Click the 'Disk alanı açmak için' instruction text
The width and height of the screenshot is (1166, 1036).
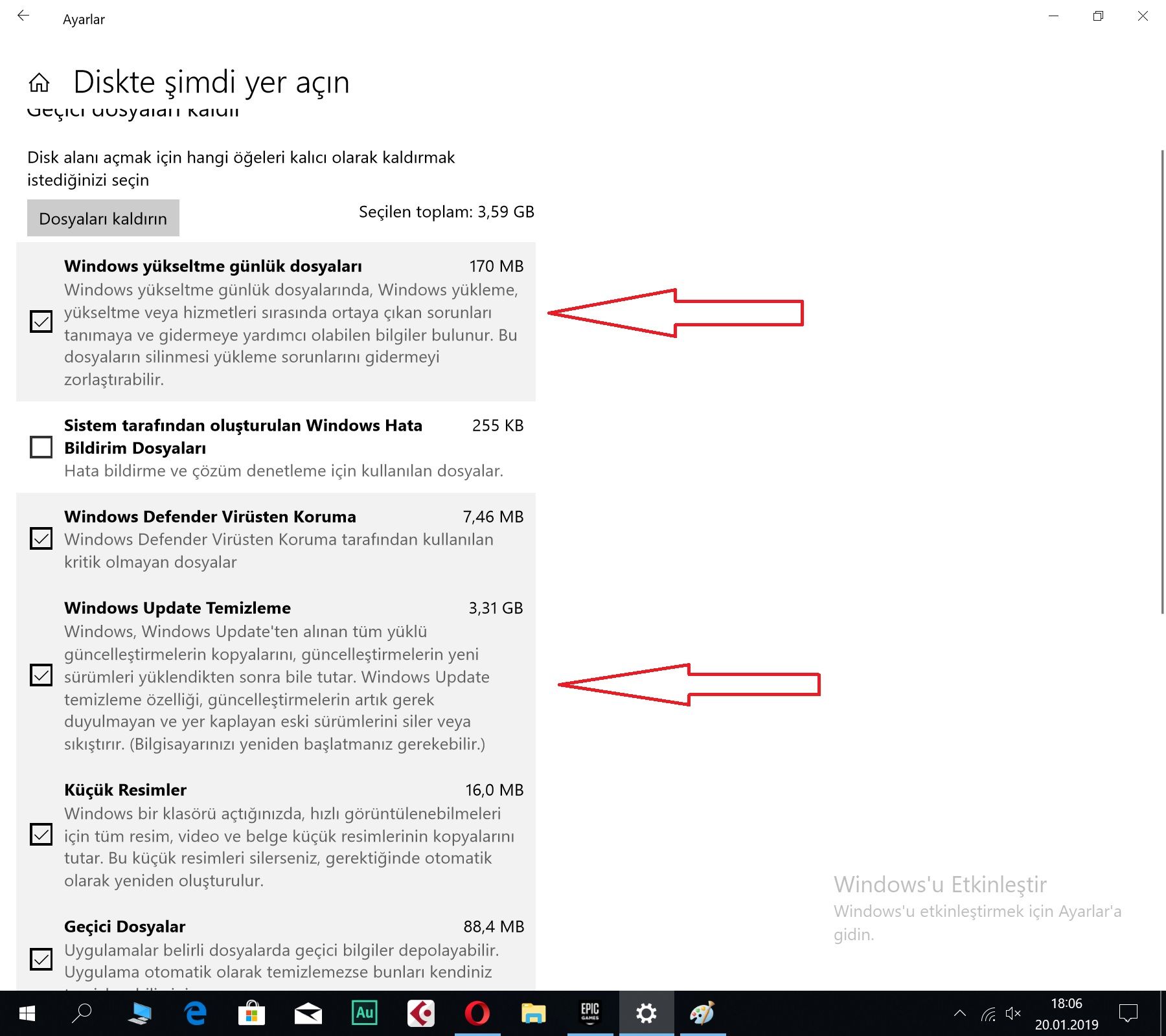(241, 168)
